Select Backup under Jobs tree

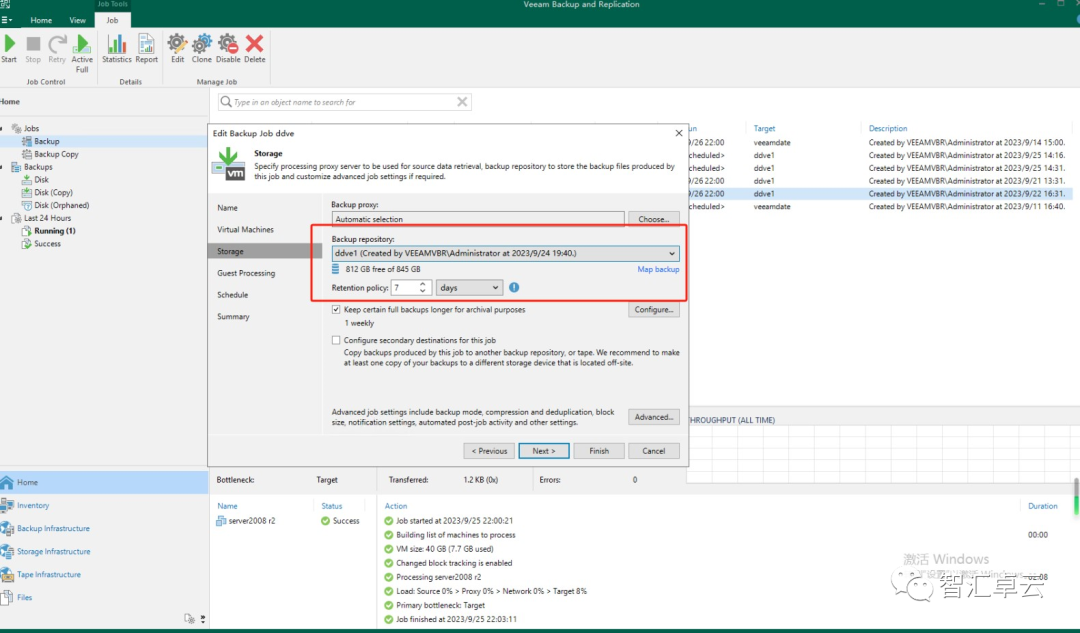47,141
